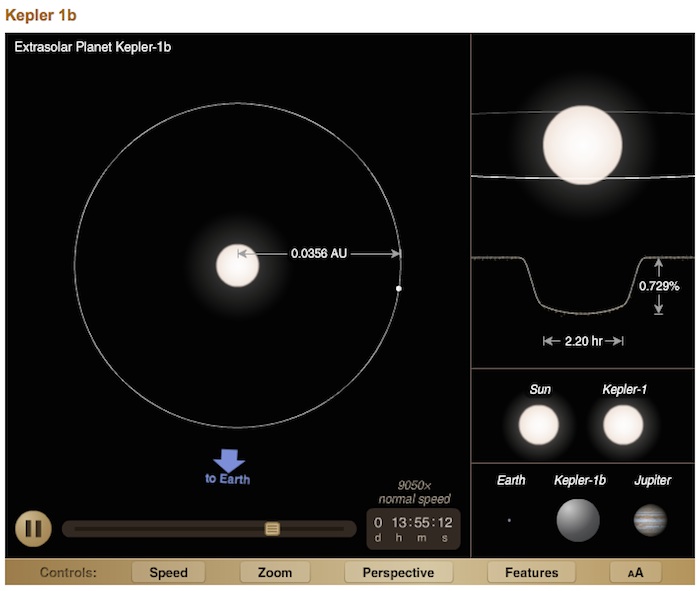This screenshot has height=591, width=700.
Task: Open the Zoom control
Action: [x=275, y=573]
